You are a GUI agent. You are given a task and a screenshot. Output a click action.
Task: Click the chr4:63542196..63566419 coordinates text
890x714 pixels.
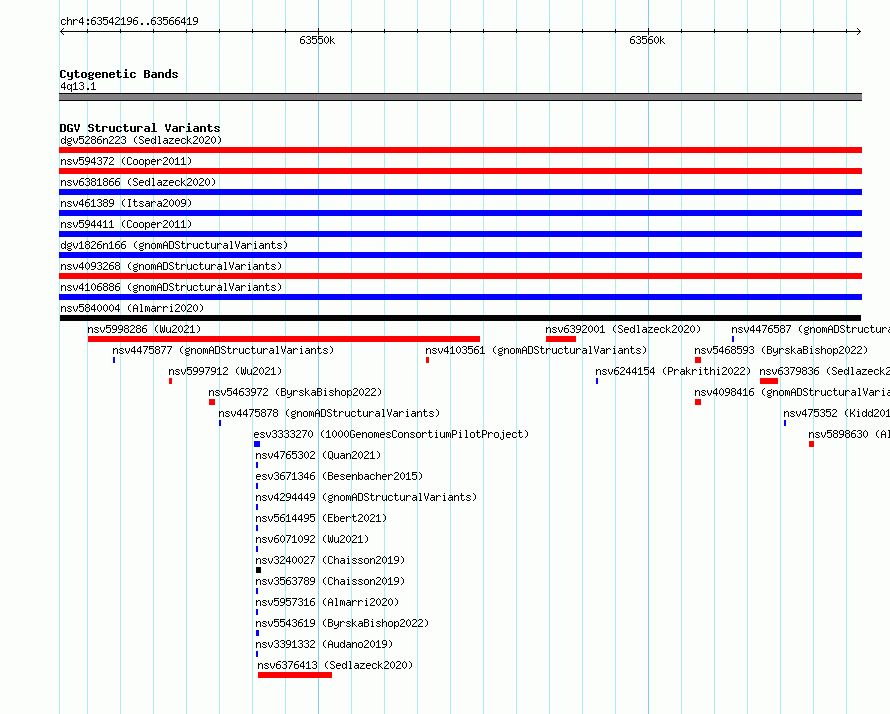click(129, 21)
